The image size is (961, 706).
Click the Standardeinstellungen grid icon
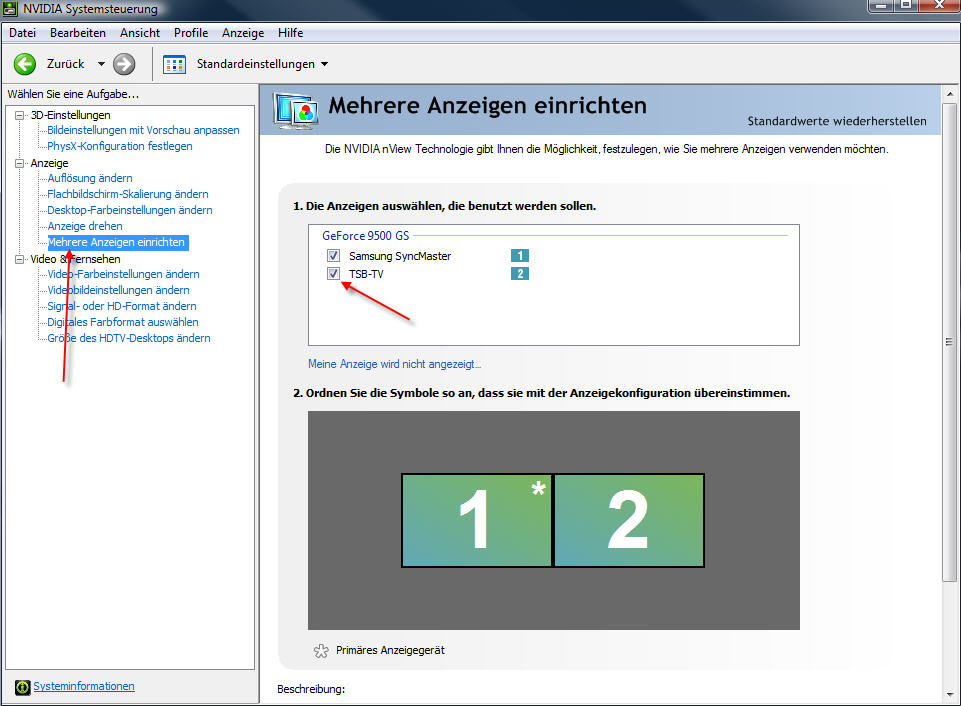(174, 64)
